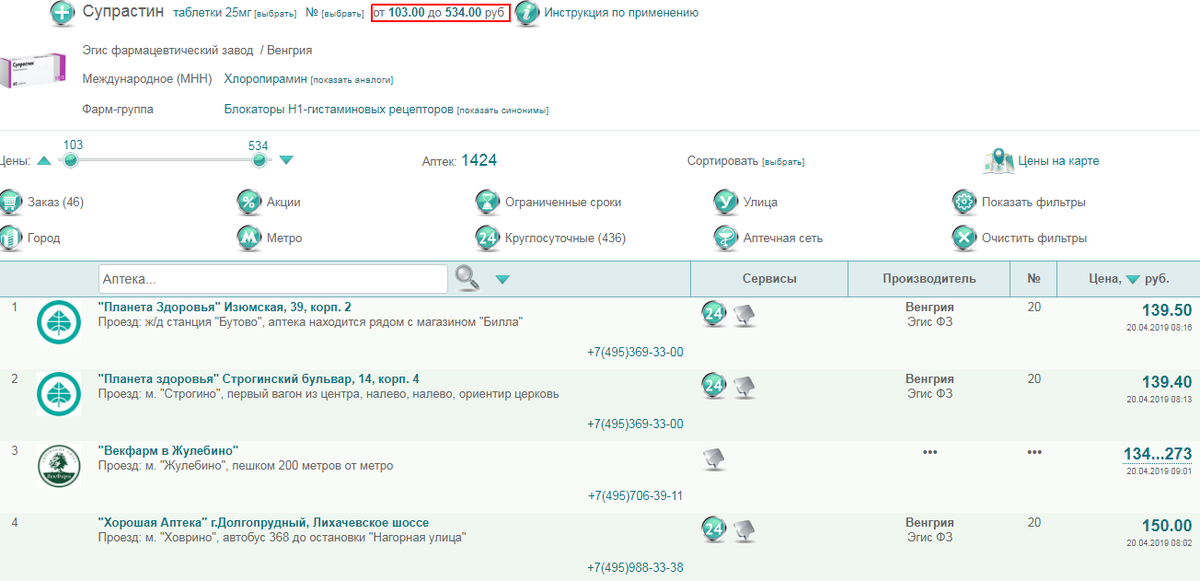This screenshot has height=581, width=1200.
Task: Click the Ограниченные сроки hourglass icon
Action: (x=488, y=202)
